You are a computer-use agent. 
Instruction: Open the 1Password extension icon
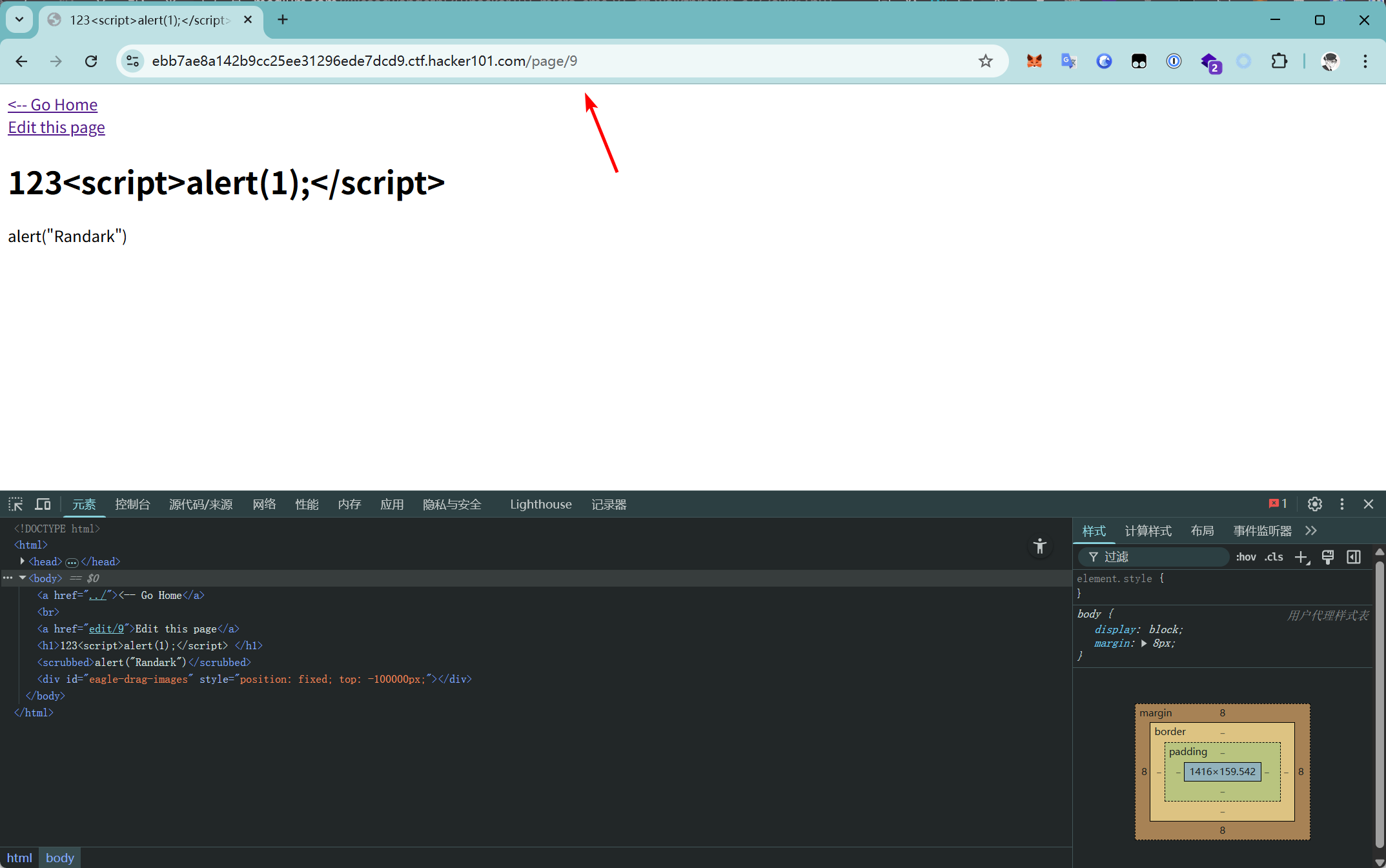tap(1174, 61)
